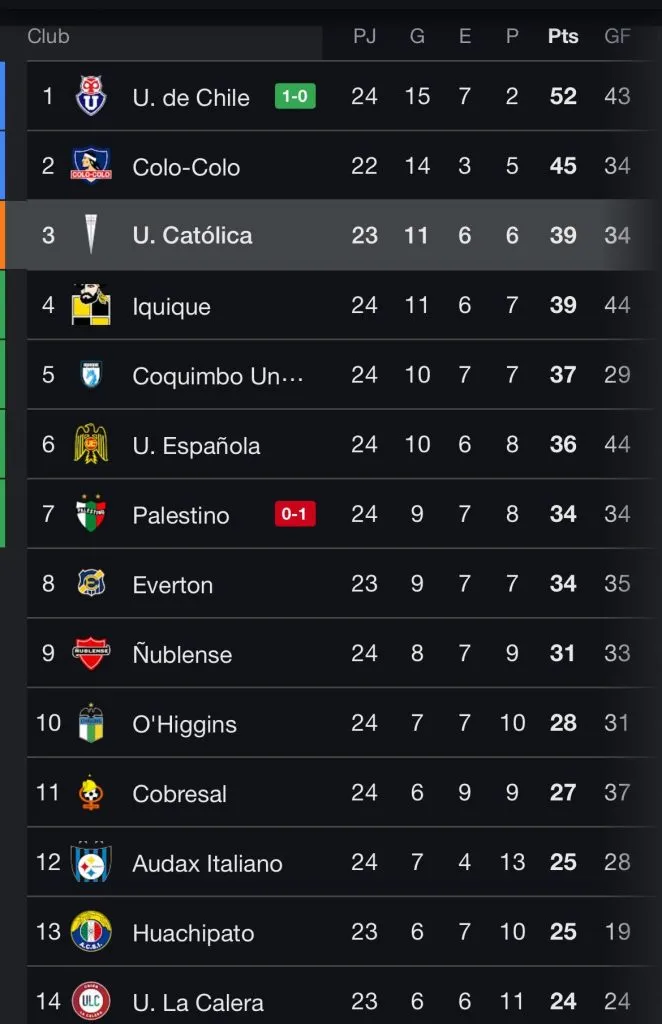Click the Coquimbo Unido club crest
The width and height of the screenshot is (662, 1024).
coord(91,375)
